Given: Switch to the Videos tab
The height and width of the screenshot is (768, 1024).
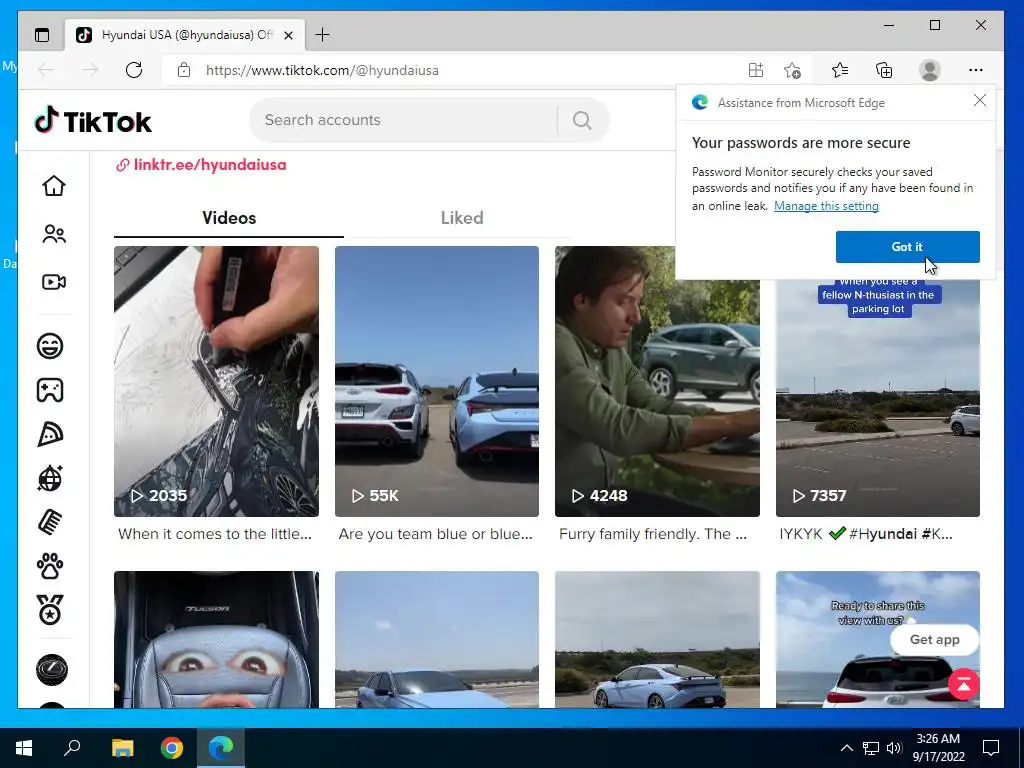Looking at the screenshot, I should (x=229, y=218).
